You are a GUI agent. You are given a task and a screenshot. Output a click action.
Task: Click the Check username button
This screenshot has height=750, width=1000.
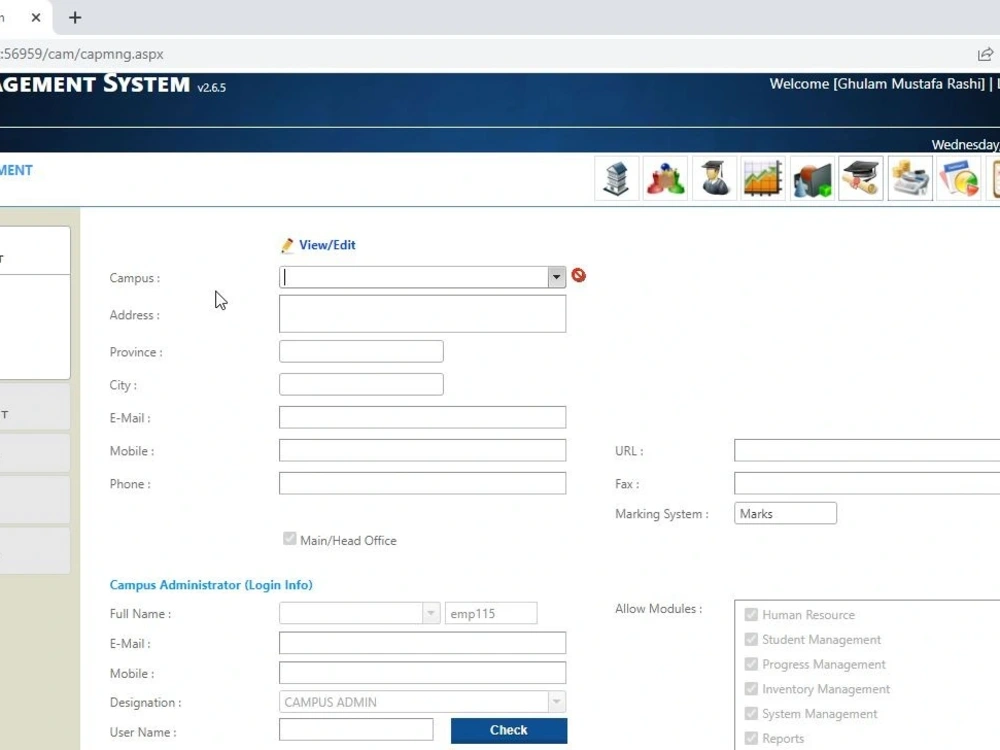[x=509, y=731]
